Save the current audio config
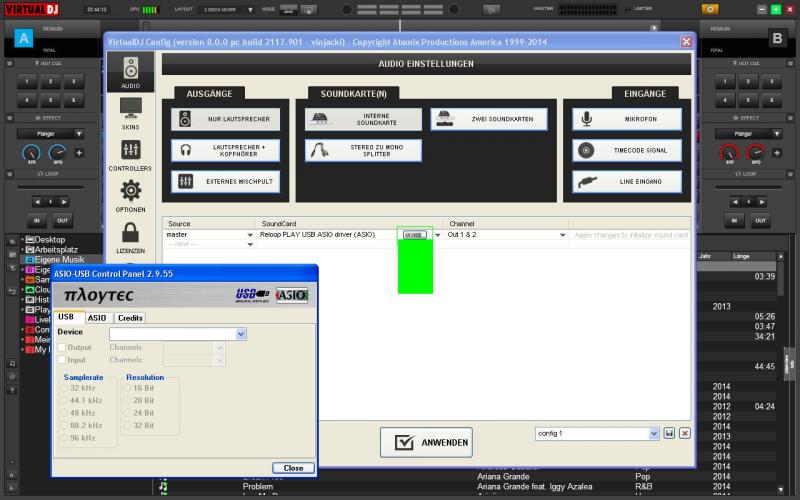The width and height of the screenshot is (800, 500). [669, 433]
